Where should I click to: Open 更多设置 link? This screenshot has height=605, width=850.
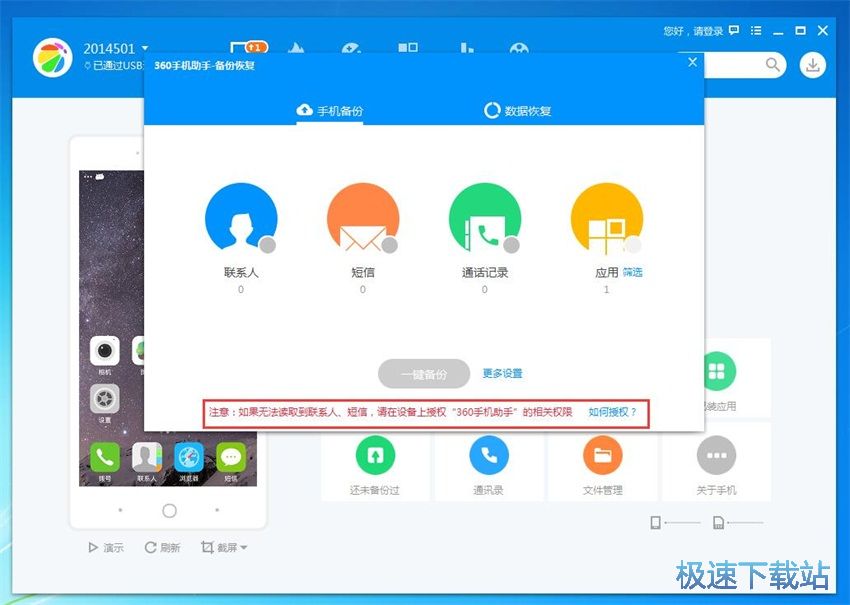click(x=503, y=374)
